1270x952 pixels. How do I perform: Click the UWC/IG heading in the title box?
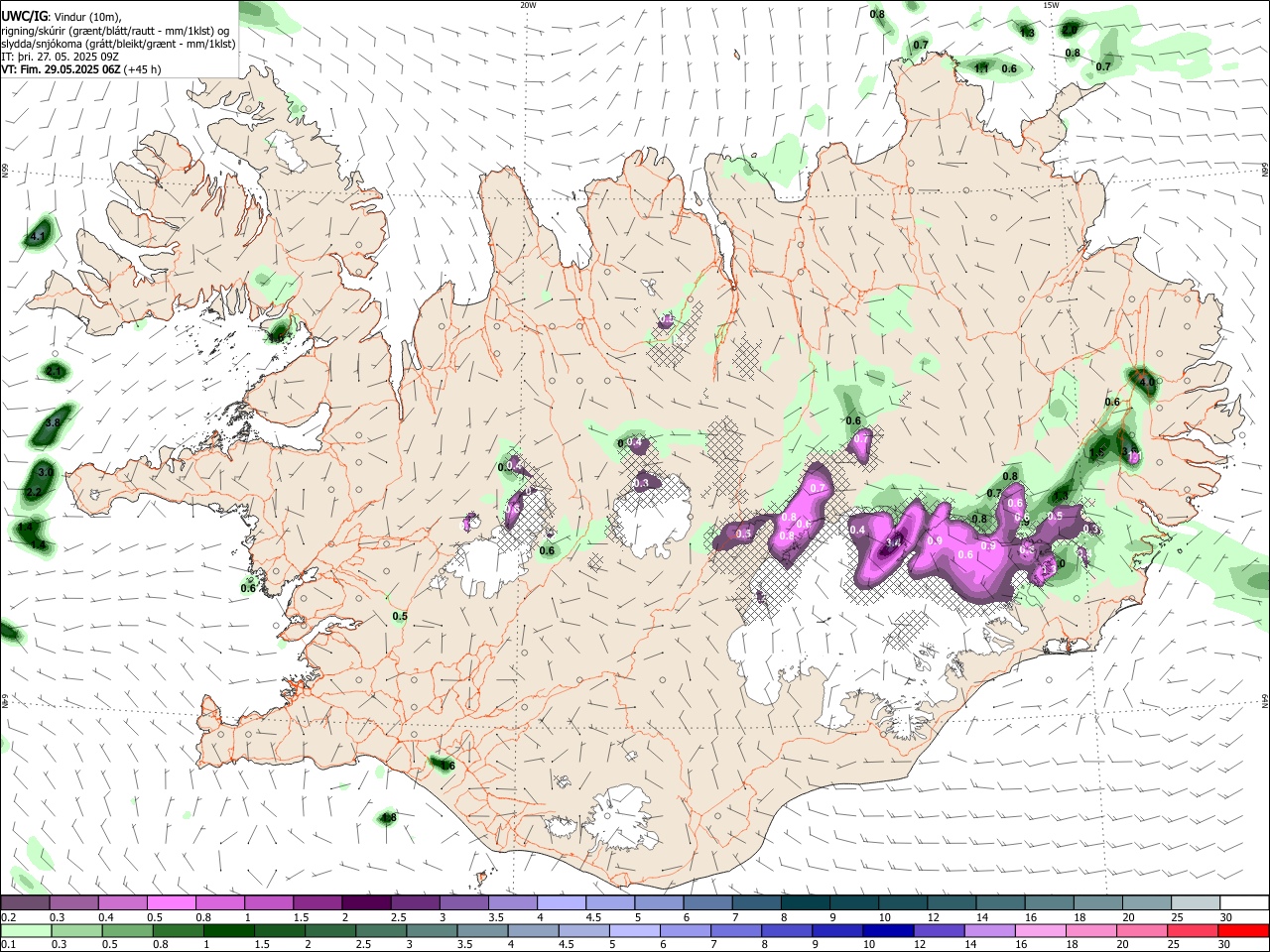coord(24,16)
